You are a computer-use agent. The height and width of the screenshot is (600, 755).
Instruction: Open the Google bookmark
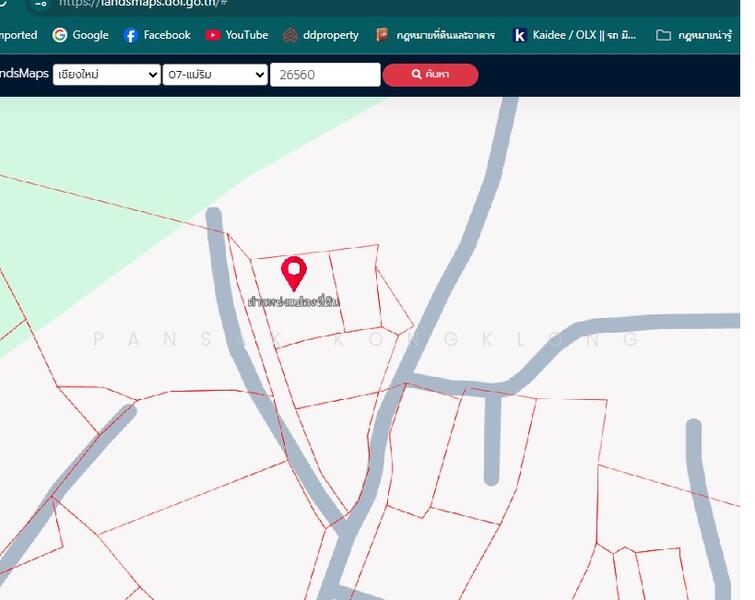coord(80,35)
